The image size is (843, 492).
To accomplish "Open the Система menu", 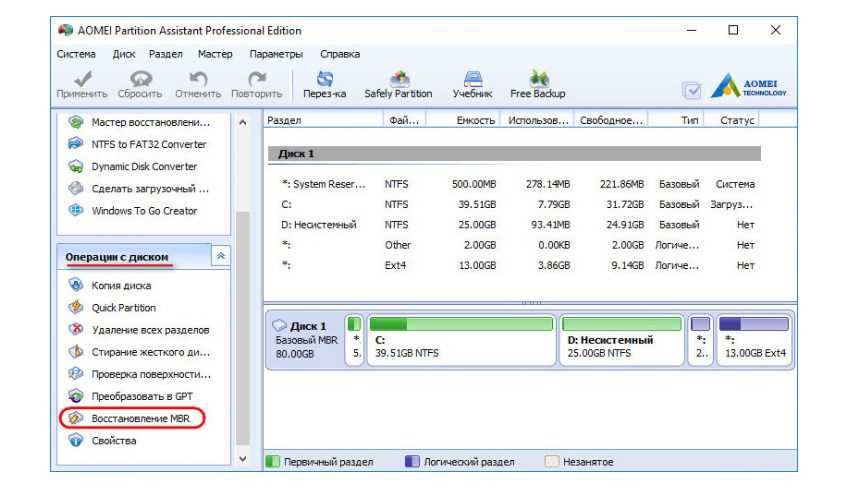I will pos(76,54).
